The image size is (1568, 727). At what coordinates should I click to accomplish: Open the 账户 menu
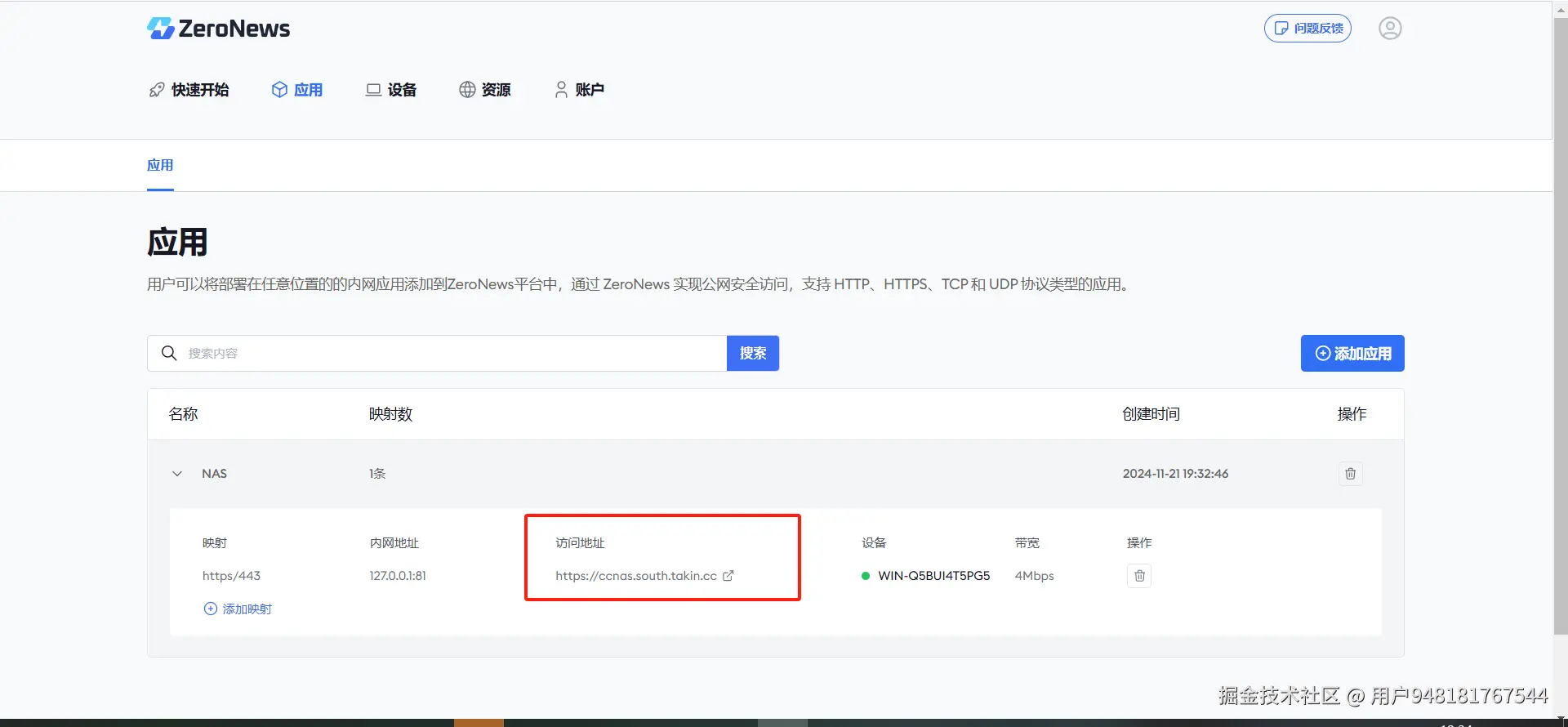579,90
